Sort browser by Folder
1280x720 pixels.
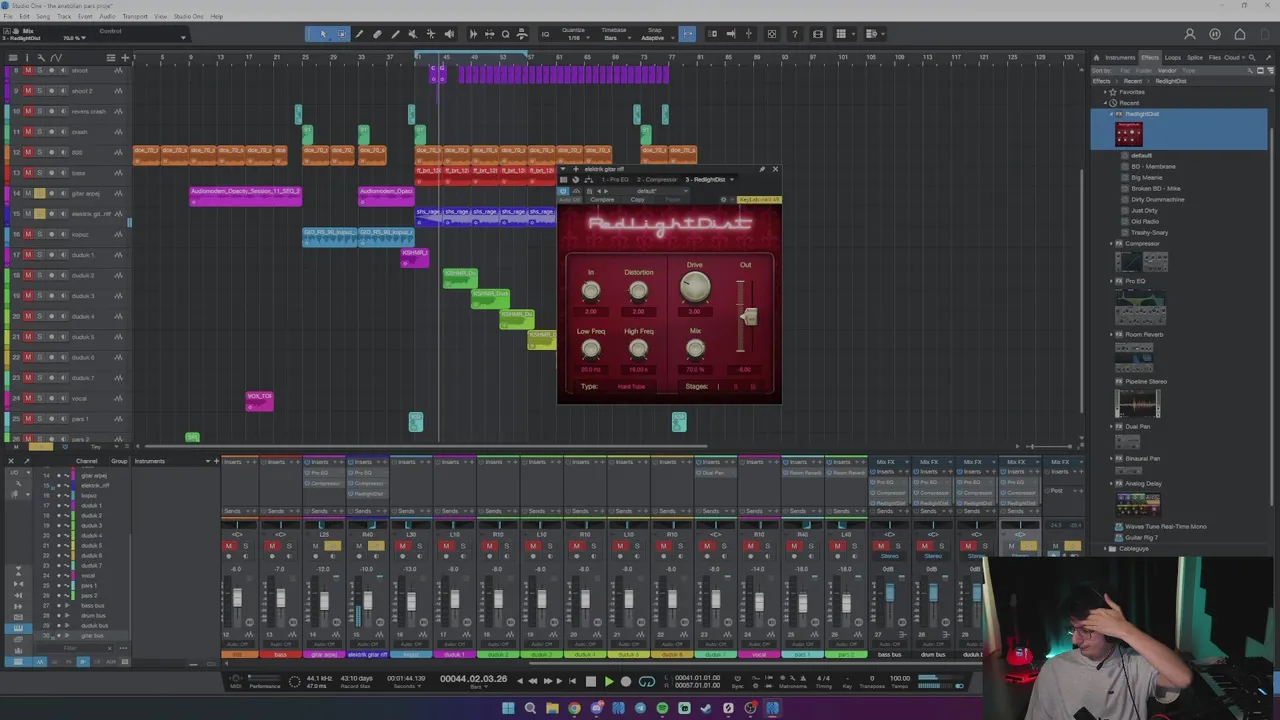point(1144,71)
